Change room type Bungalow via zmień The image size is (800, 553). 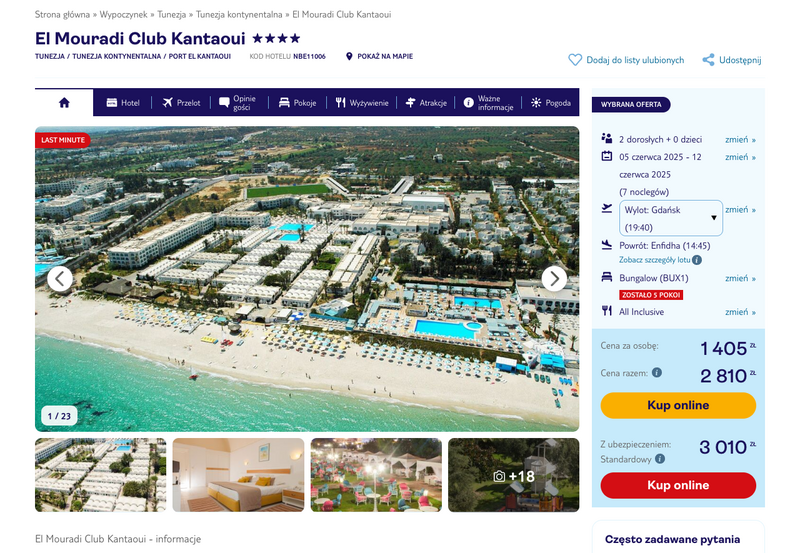tap(740, 278)
